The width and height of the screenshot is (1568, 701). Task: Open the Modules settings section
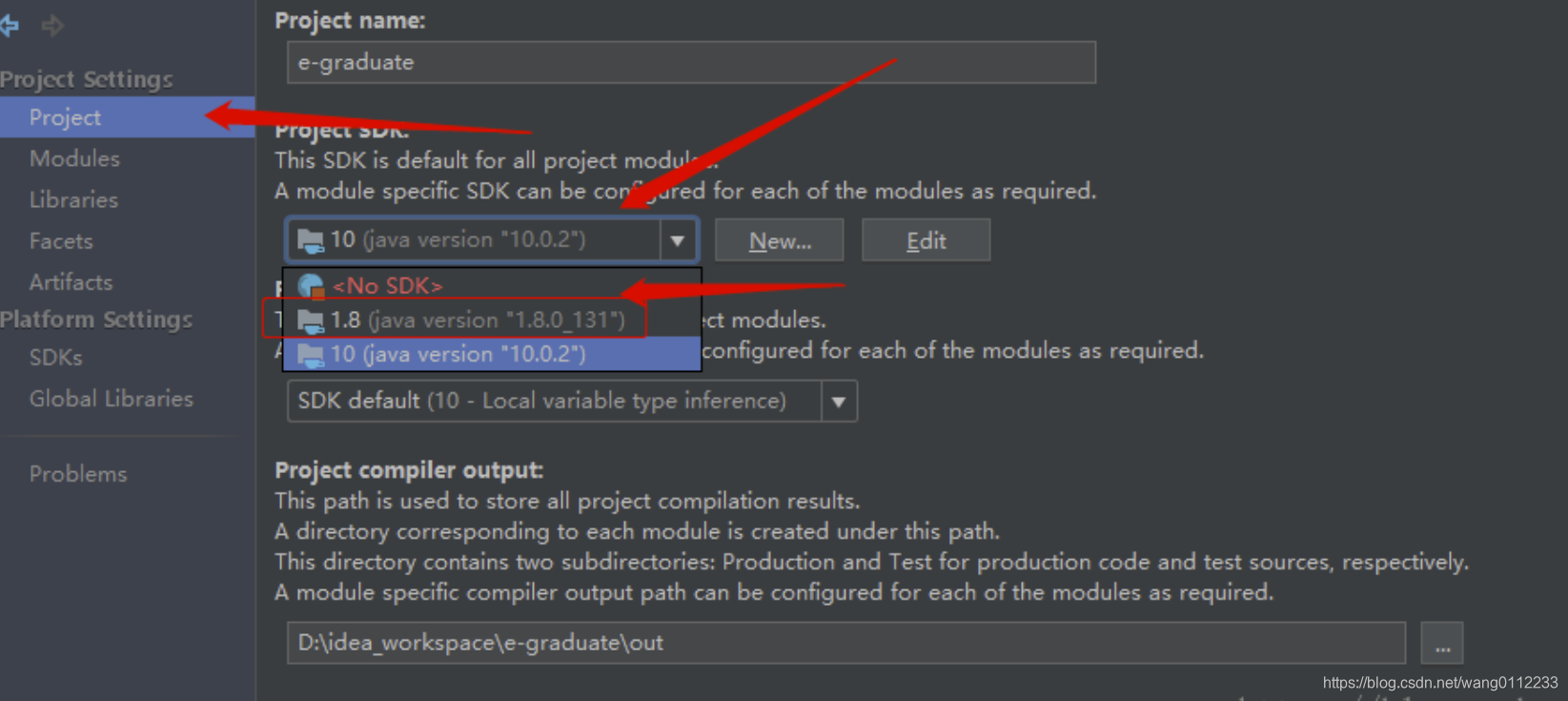[75, 158]
